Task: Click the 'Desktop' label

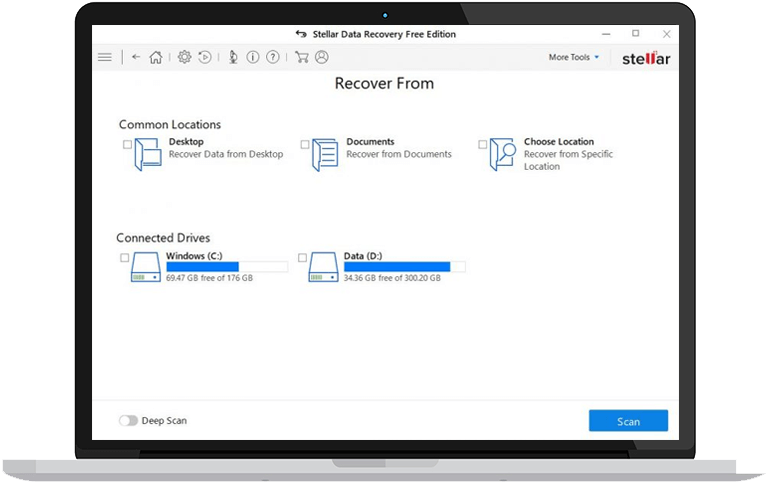Action: pos(186,142)
